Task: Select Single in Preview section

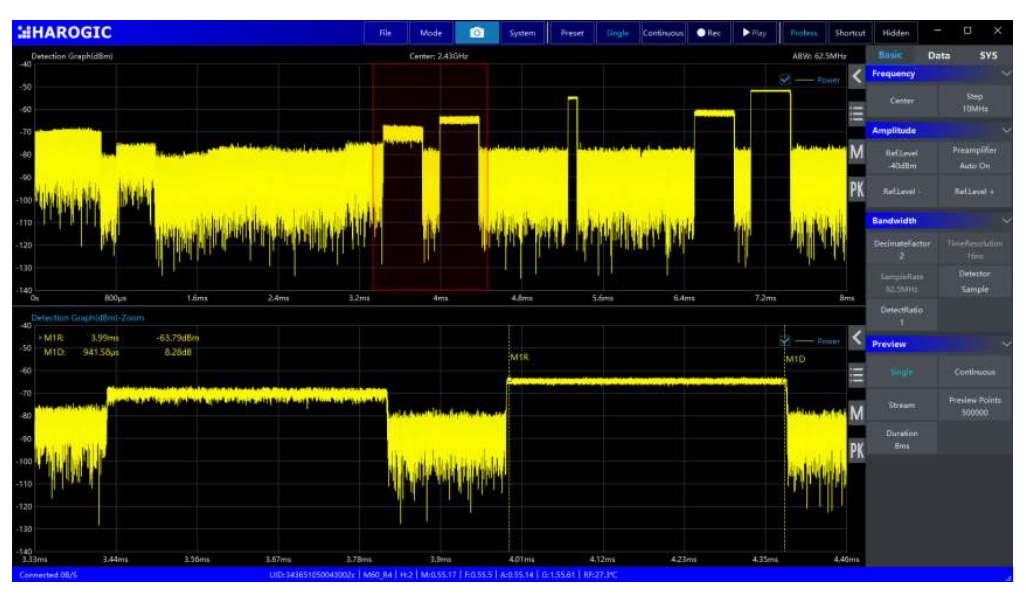Action: (902, 372)
